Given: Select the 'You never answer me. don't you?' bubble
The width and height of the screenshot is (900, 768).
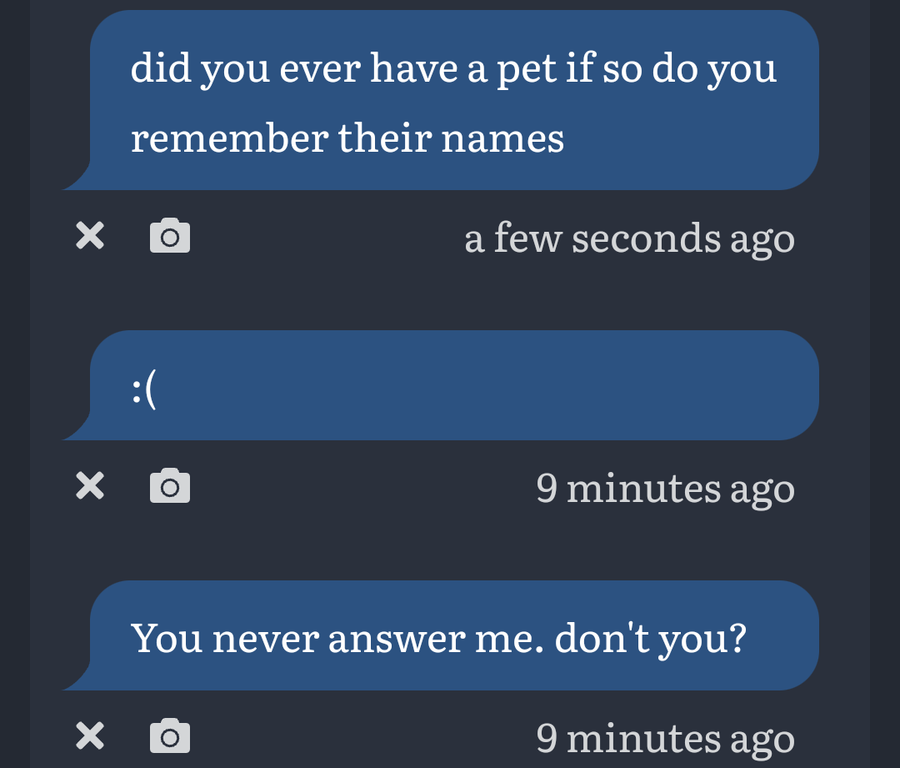Looking at the screenshot, I should point(441,635).
